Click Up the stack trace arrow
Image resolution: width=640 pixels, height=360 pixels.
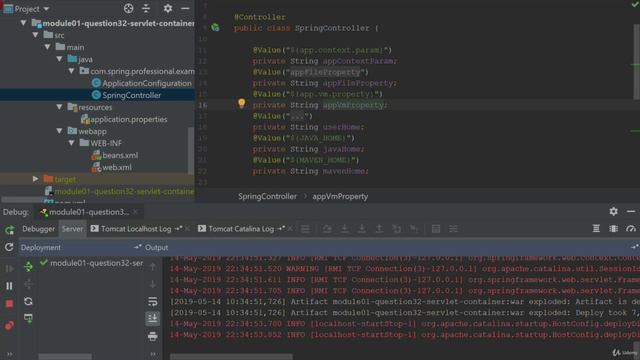153,267
